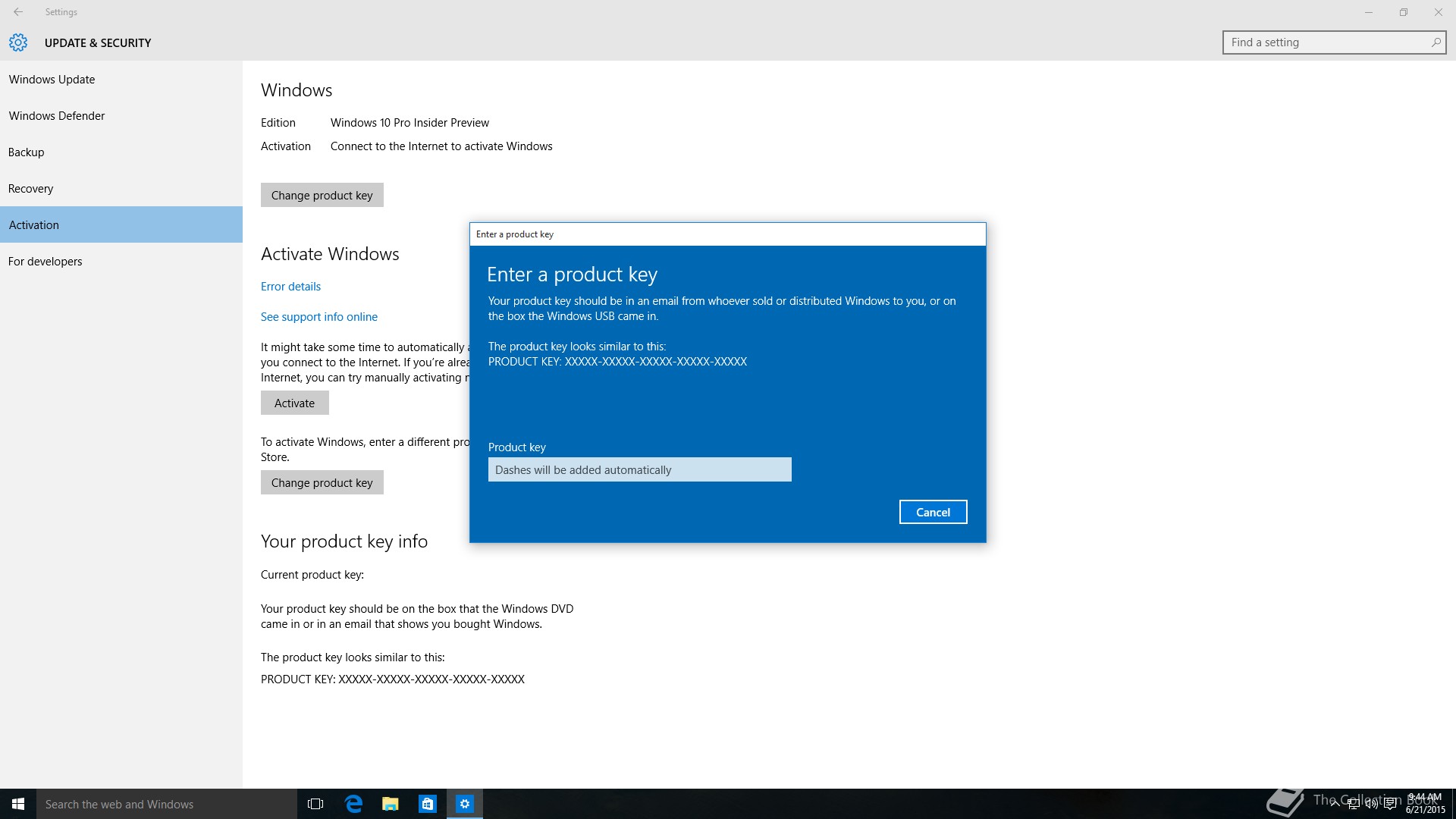Click 'Windows 10 Pro Insider Preview' edition text
The width and height of the screenshot is (1456, 819).
point(409,123)
